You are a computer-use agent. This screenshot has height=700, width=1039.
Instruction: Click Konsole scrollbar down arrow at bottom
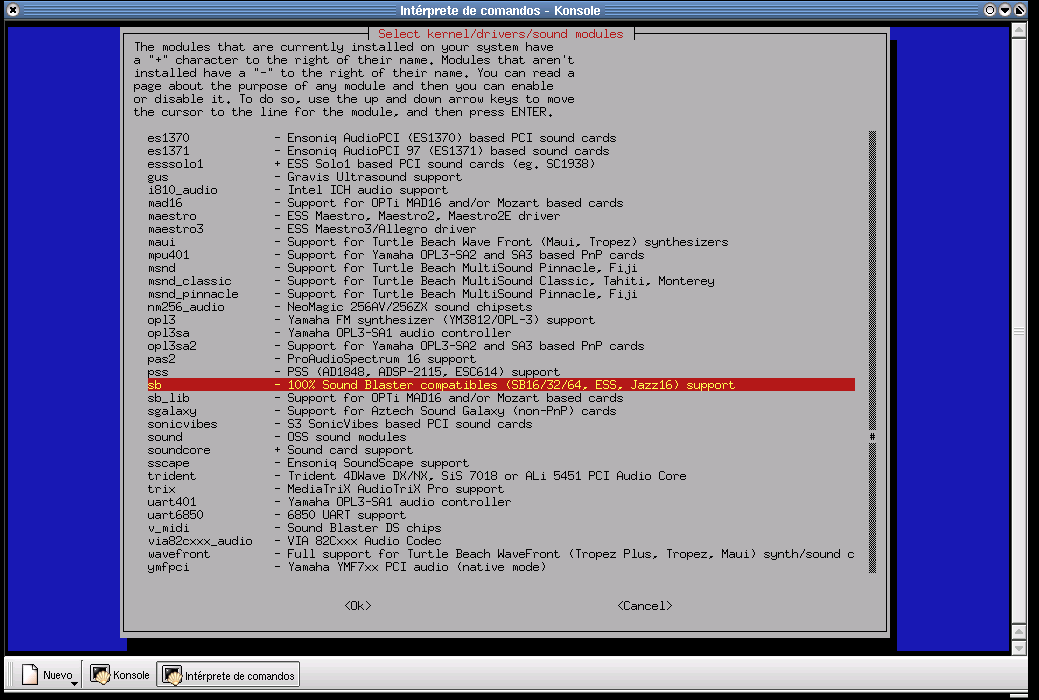[1019, 648]
